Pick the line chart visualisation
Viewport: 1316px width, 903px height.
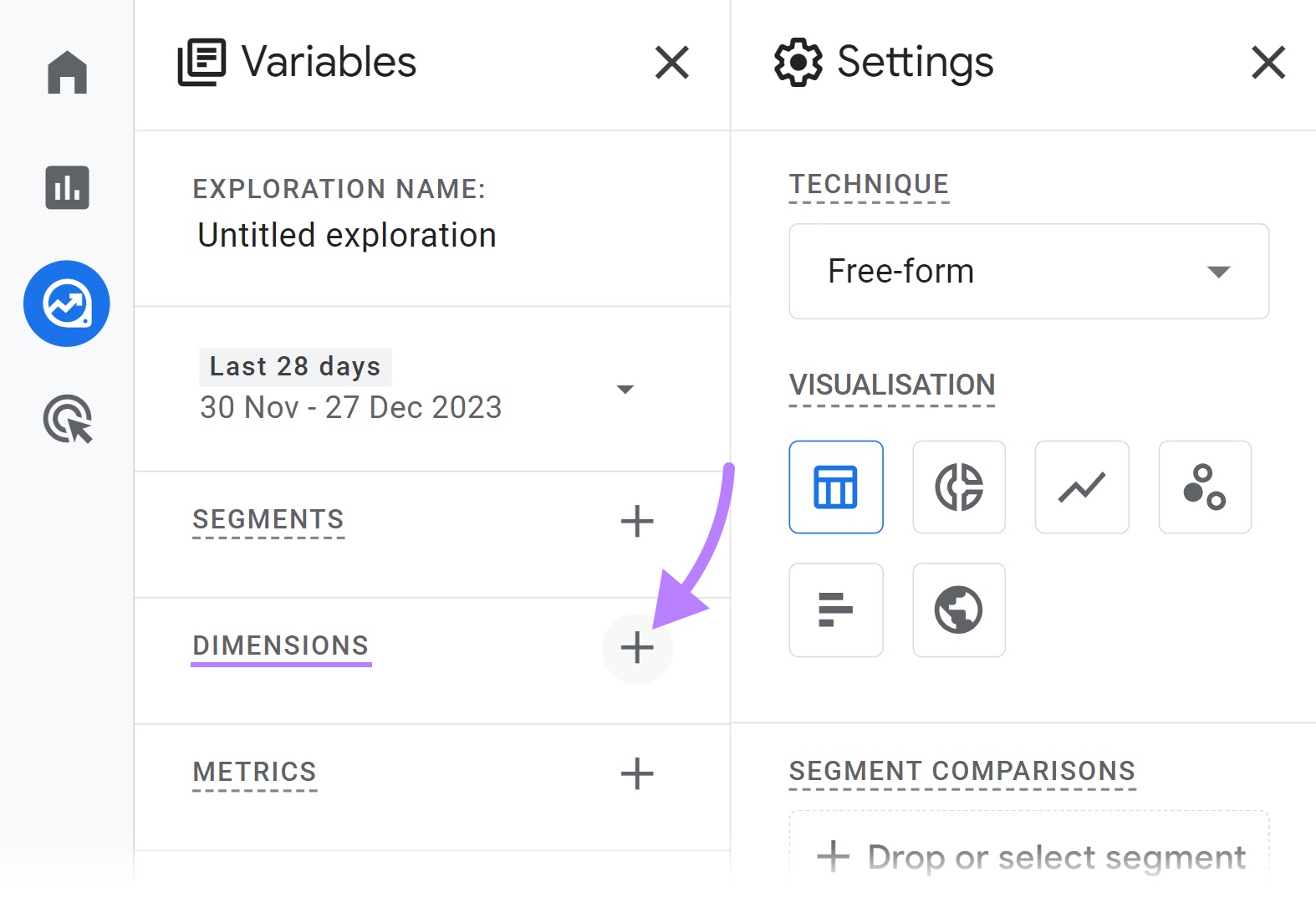[x=1081, y=487]
